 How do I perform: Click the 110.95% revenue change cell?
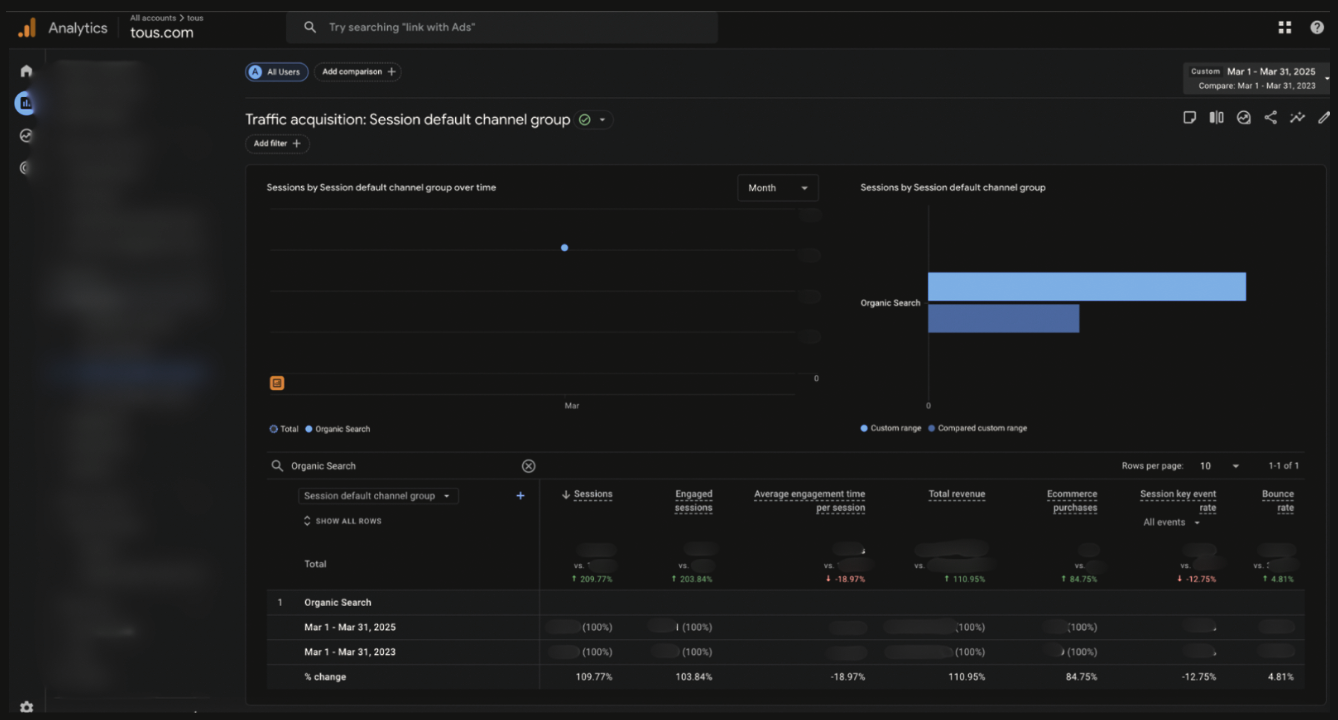966,677
